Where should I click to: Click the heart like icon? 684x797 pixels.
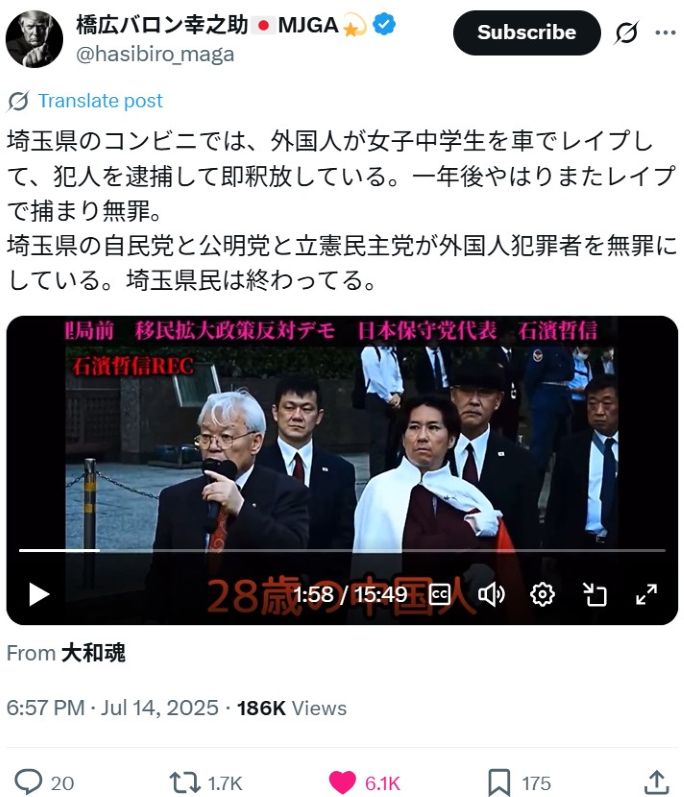point(342,783)
